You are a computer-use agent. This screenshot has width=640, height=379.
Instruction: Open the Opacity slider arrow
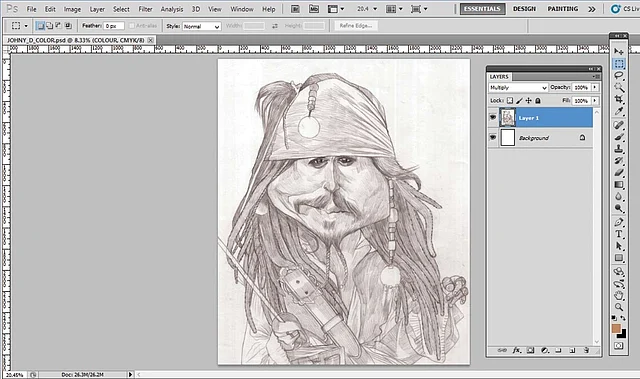coord(595,87)
